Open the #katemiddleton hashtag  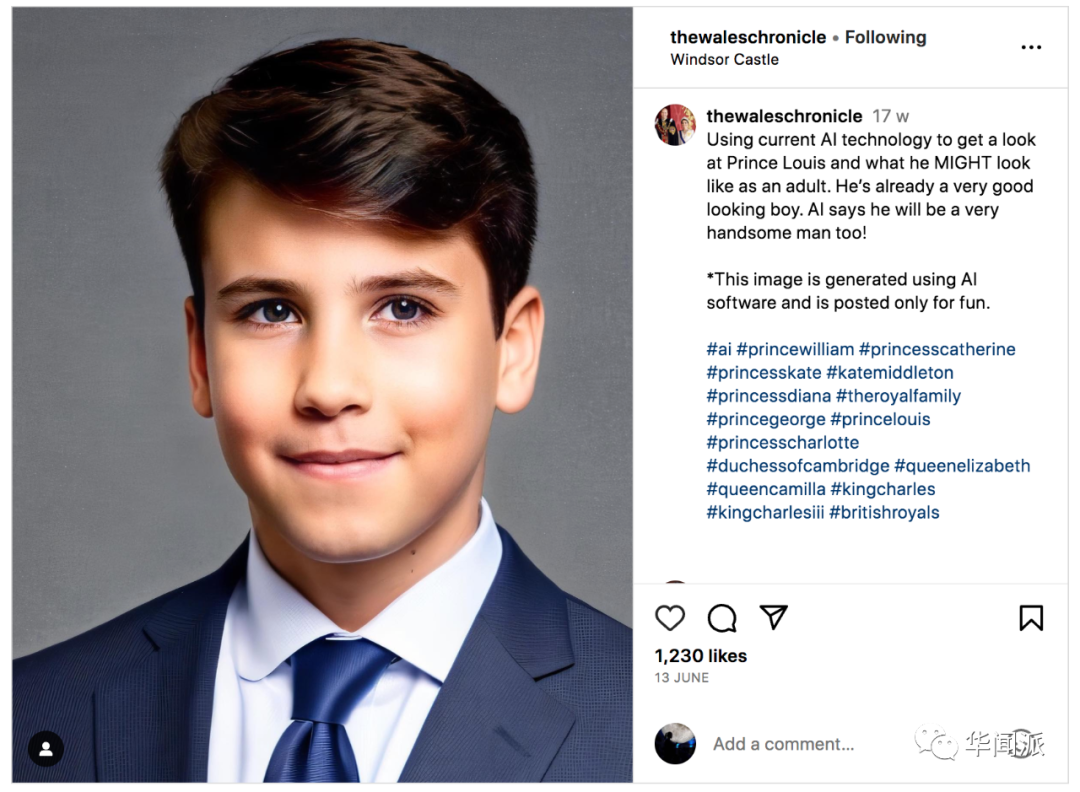890,372
